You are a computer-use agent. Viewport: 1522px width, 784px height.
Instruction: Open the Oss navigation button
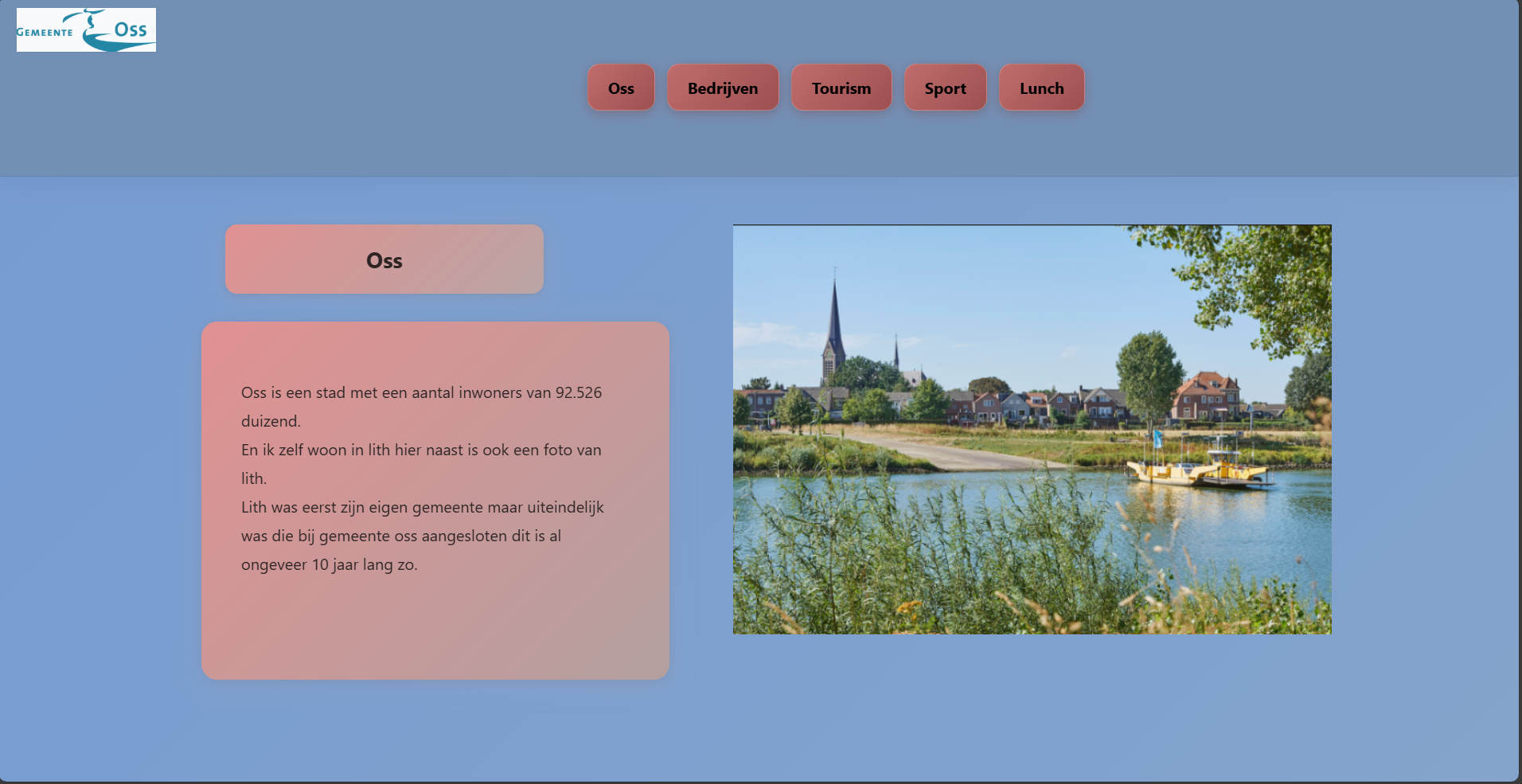click(621, 88)
